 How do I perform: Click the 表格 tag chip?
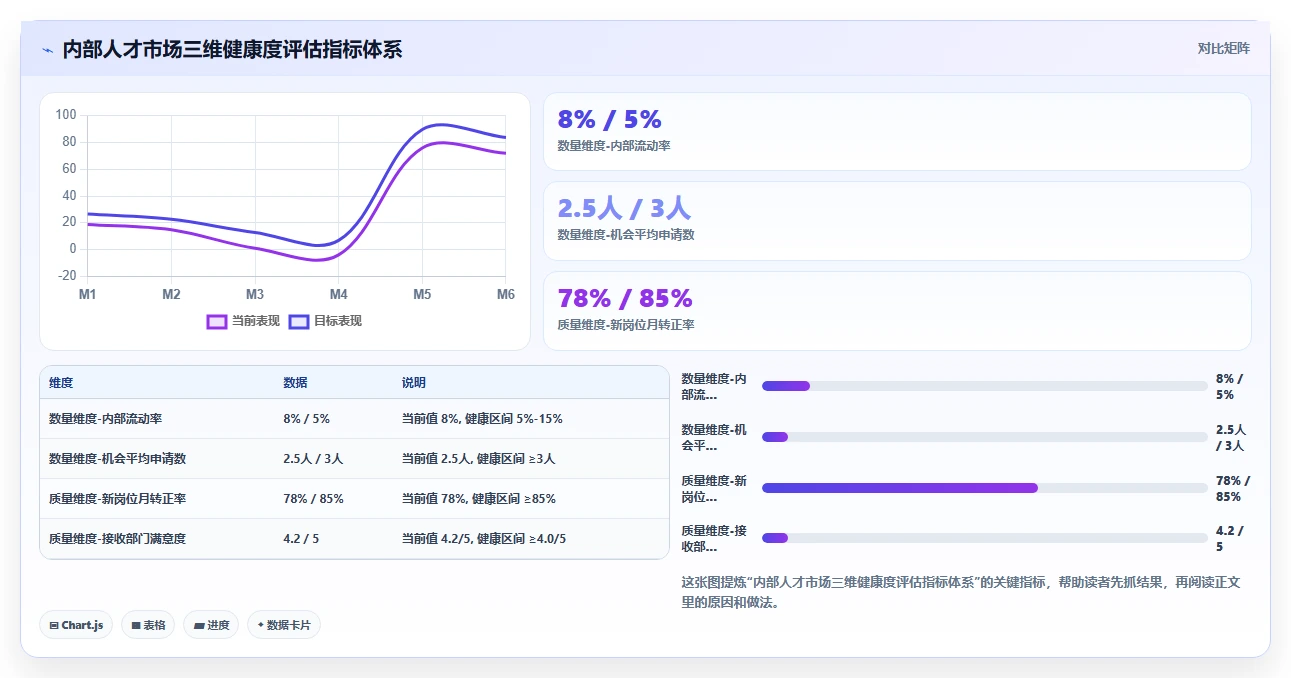click(148, 625)
